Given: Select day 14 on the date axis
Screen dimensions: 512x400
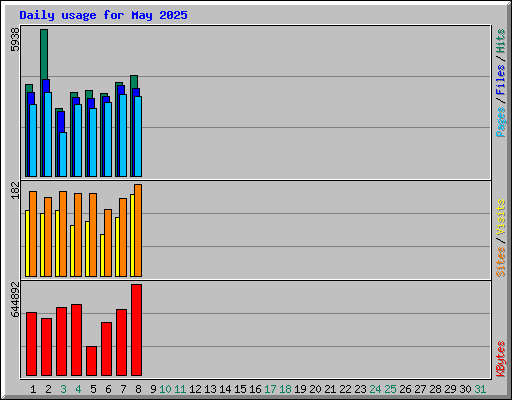Looking at the screenshot, I should (x=225, y=389).
